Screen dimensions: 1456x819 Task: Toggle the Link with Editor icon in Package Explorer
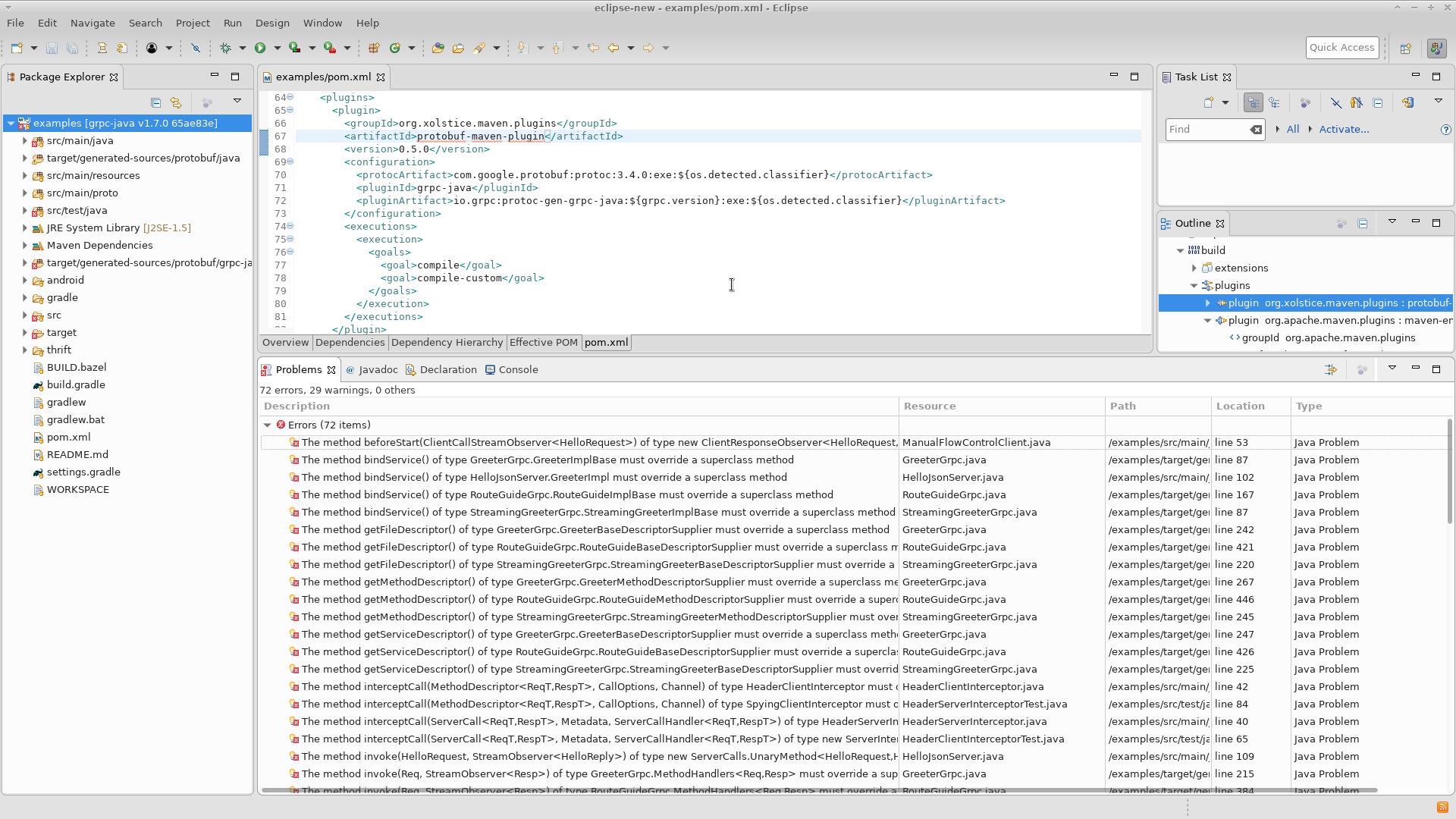pos(176,102)
